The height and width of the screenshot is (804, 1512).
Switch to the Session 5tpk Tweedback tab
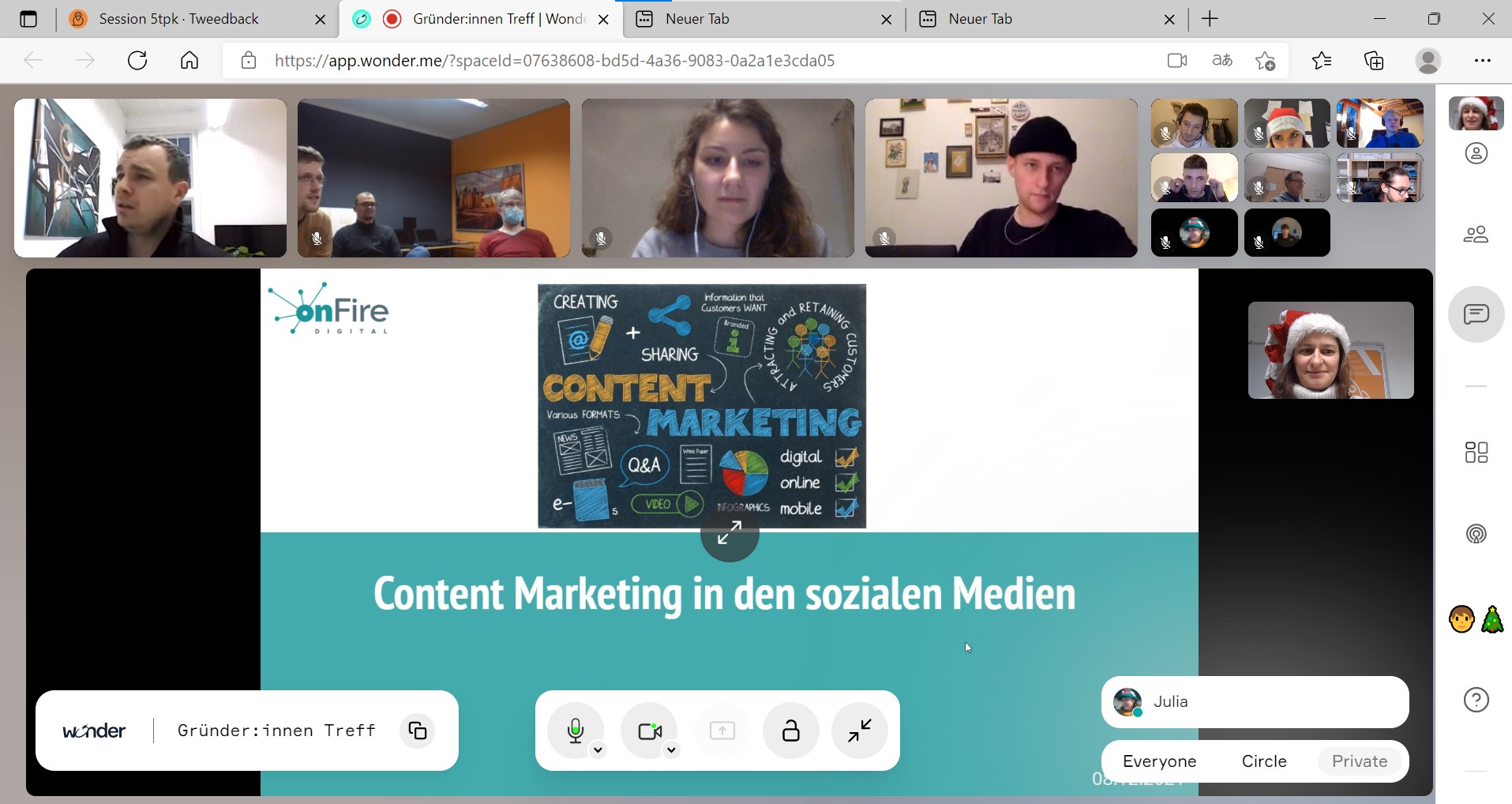click(197, 19)
